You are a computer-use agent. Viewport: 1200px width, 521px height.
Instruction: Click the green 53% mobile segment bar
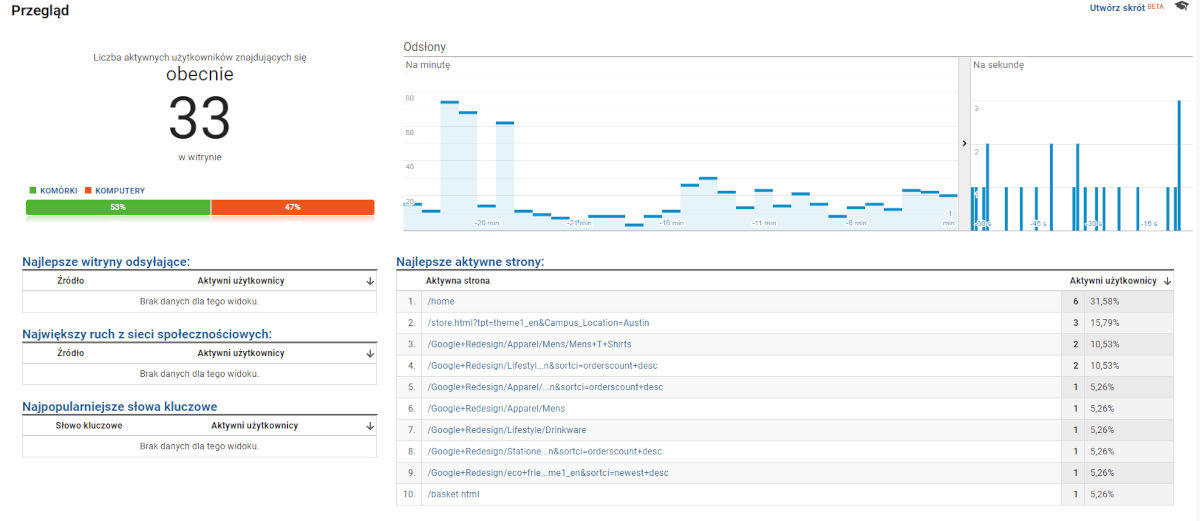click(118, 207)
